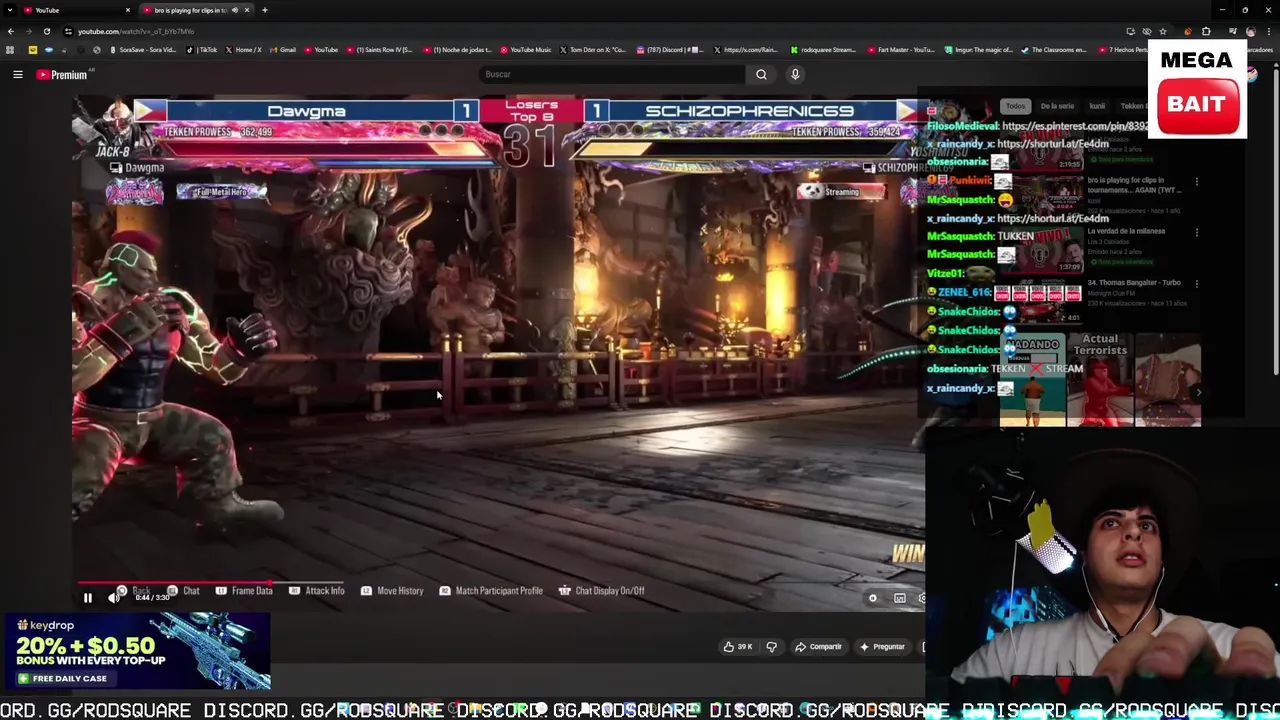Pause the video playback
This screenshot has height=720, width=1280.
87,598
